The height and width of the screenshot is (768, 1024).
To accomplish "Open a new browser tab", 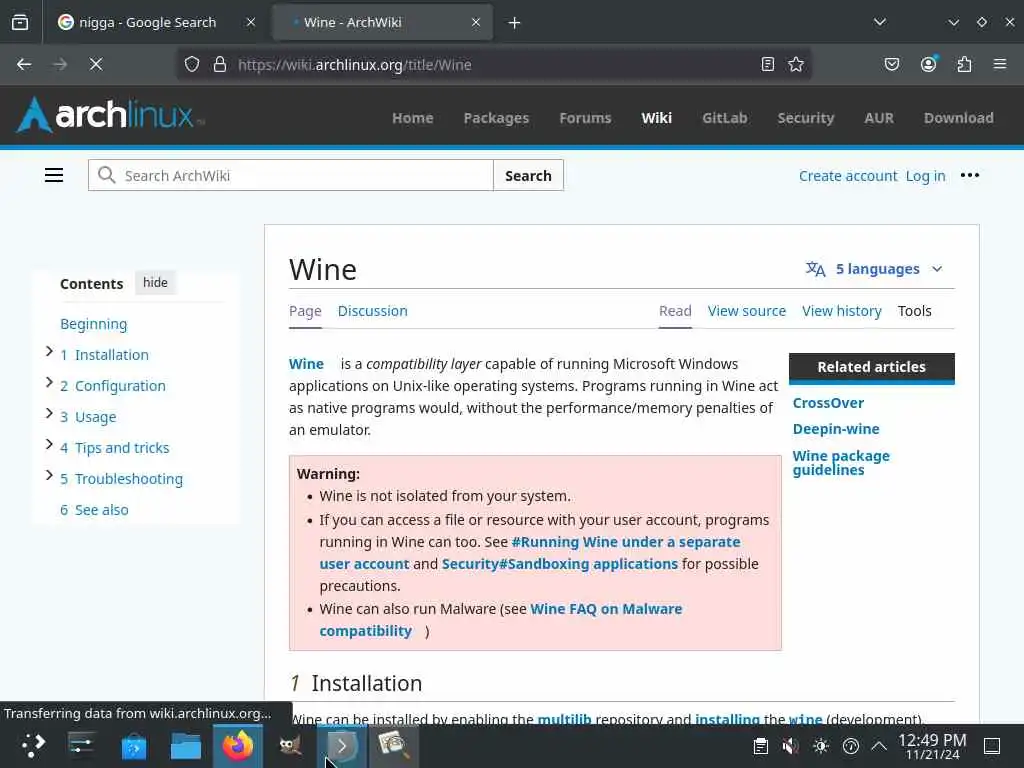I will click(515, 23).
